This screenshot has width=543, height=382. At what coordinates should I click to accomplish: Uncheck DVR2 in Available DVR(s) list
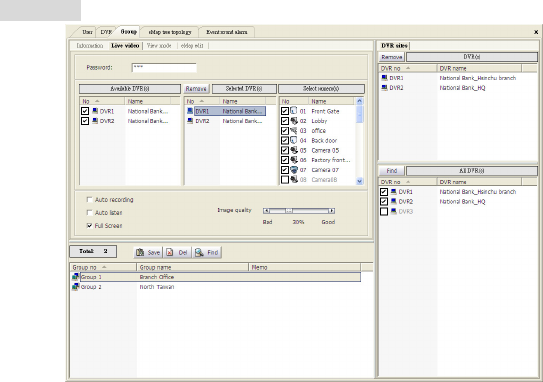click(85, 121)
